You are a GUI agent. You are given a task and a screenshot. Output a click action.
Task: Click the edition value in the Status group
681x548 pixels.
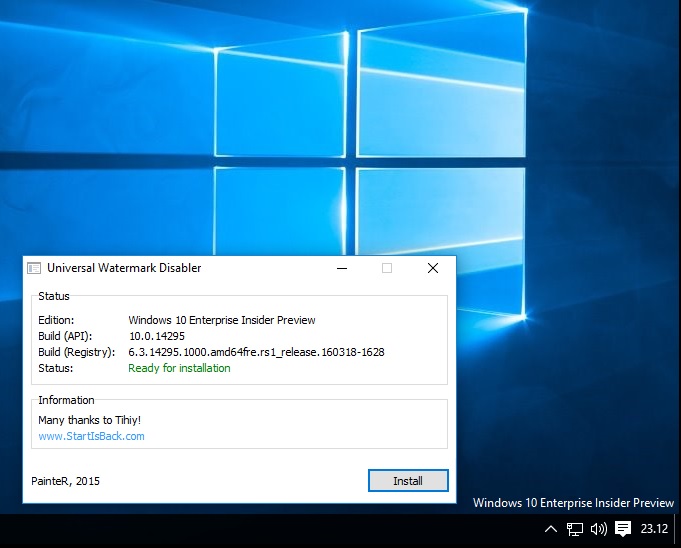click(221, 320)
